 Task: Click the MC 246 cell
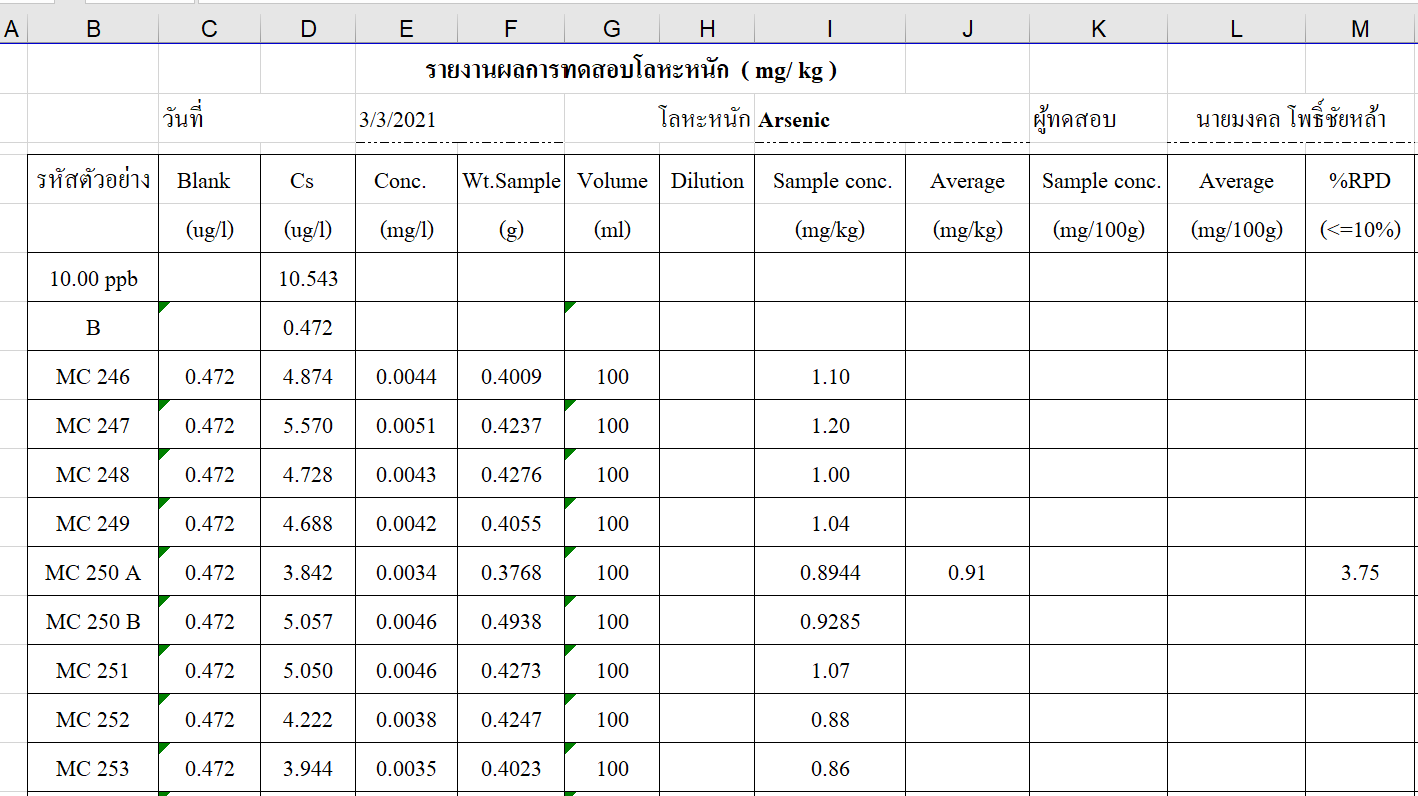point(93,376)
